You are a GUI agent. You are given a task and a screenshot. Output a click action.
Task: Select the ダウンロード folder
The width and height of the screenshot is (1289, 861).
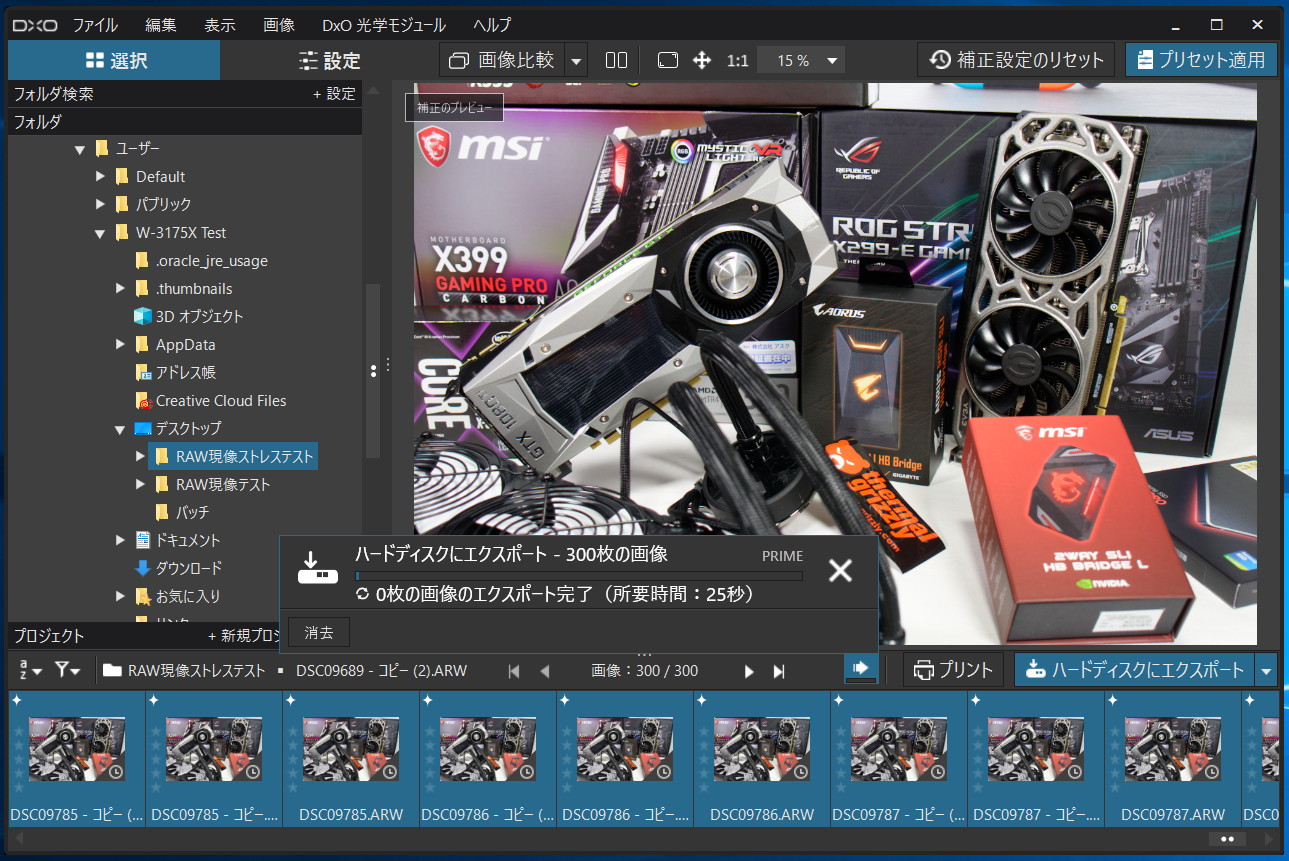point(178,568)
